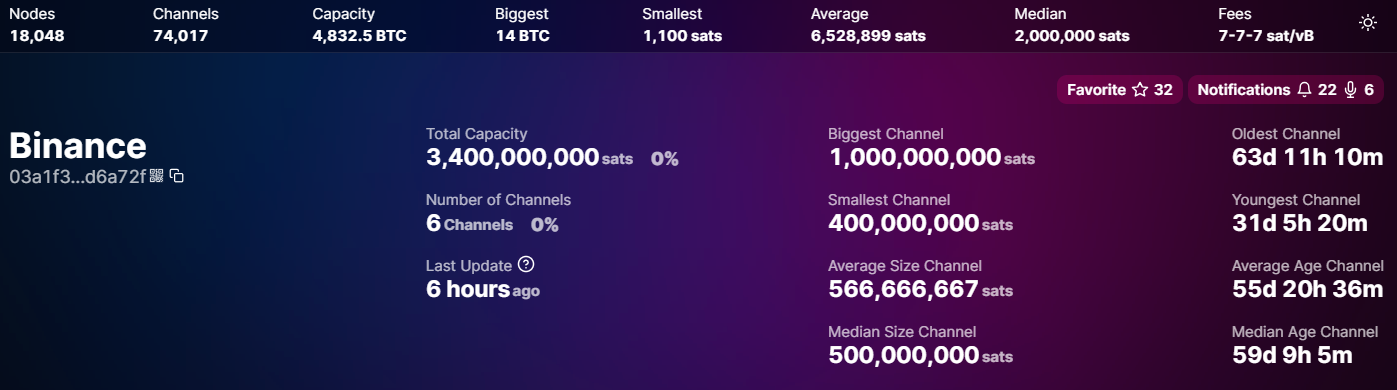1397x390 pixels.
Task: Toggle the light/dark theme sun icon
Action: pos(1368,23)
